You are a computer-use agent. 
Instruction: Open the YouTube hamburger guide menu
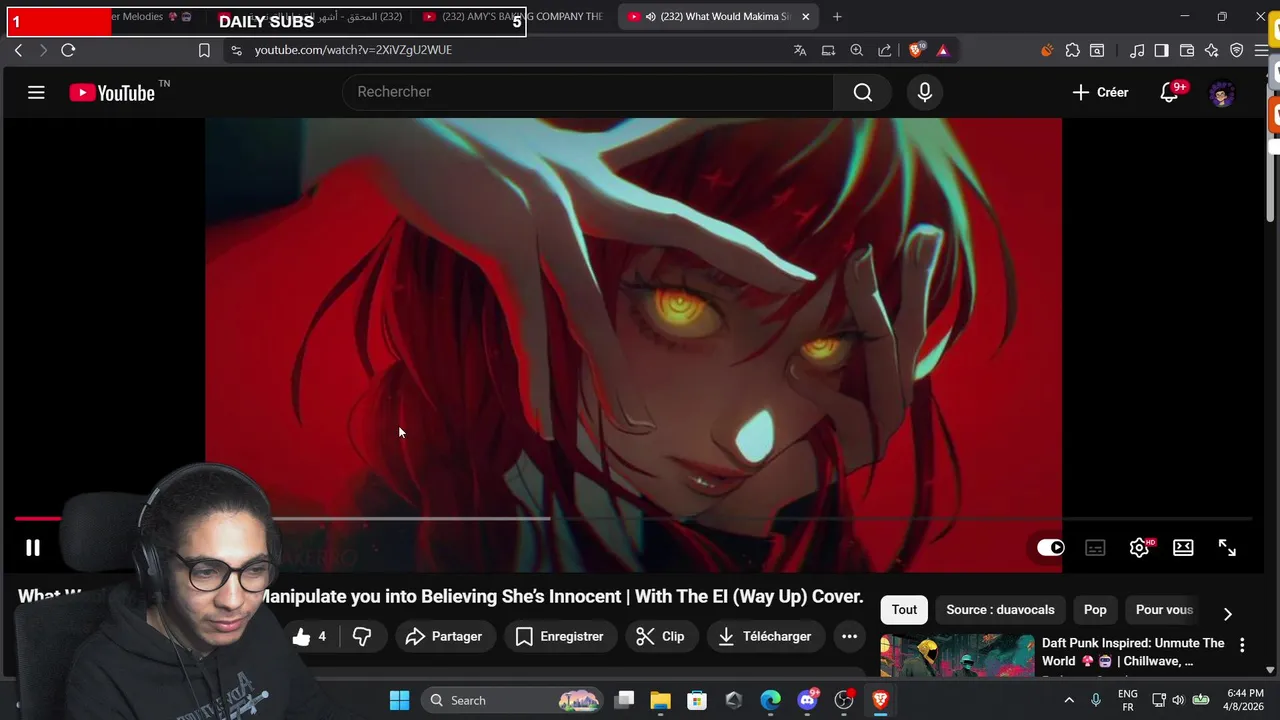[36, 92]
